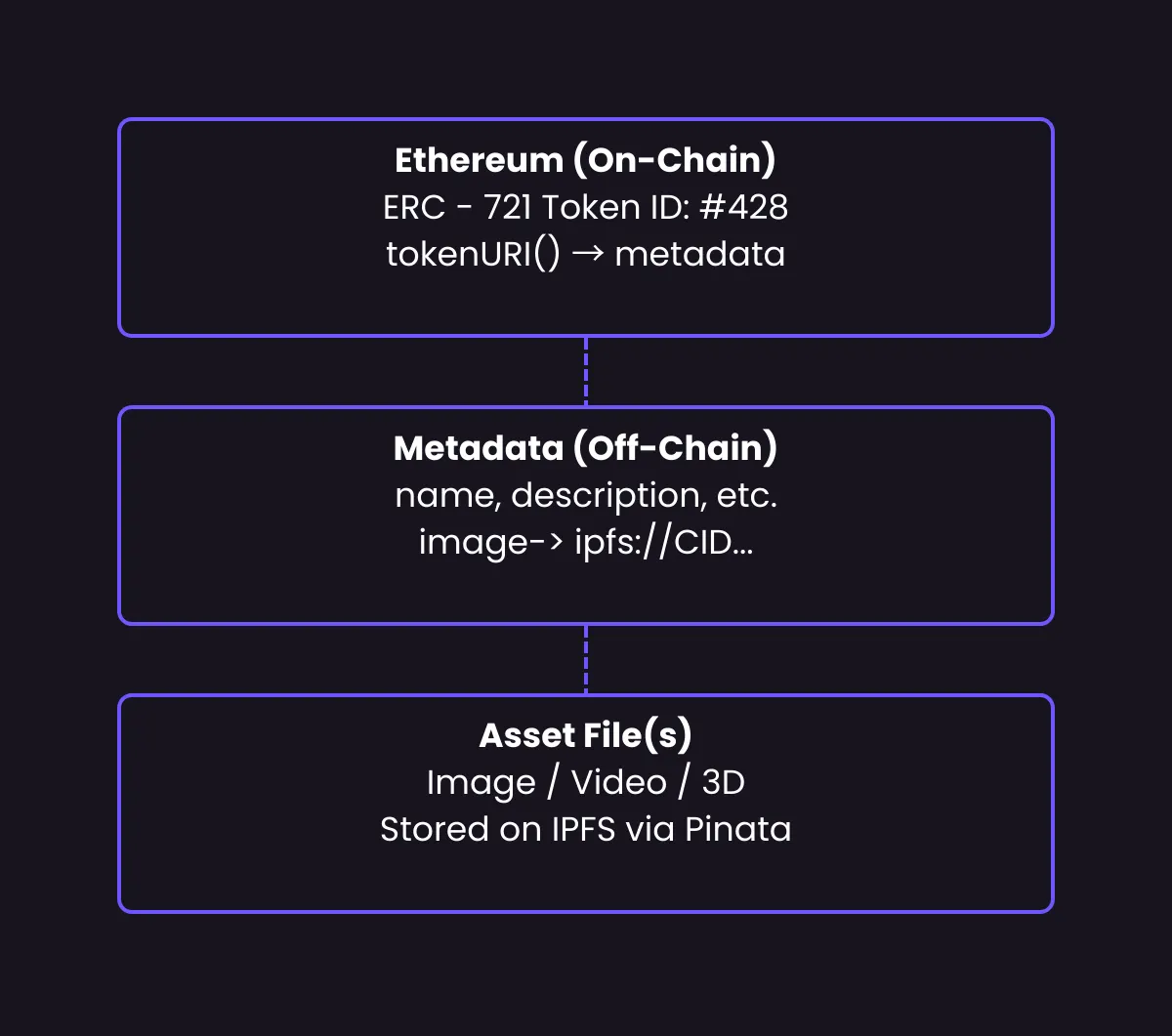Click the word "Video" in asset types
The height and width of the screenshot is (1036, 1172).
pyautogui.click(x=618, y=782)
